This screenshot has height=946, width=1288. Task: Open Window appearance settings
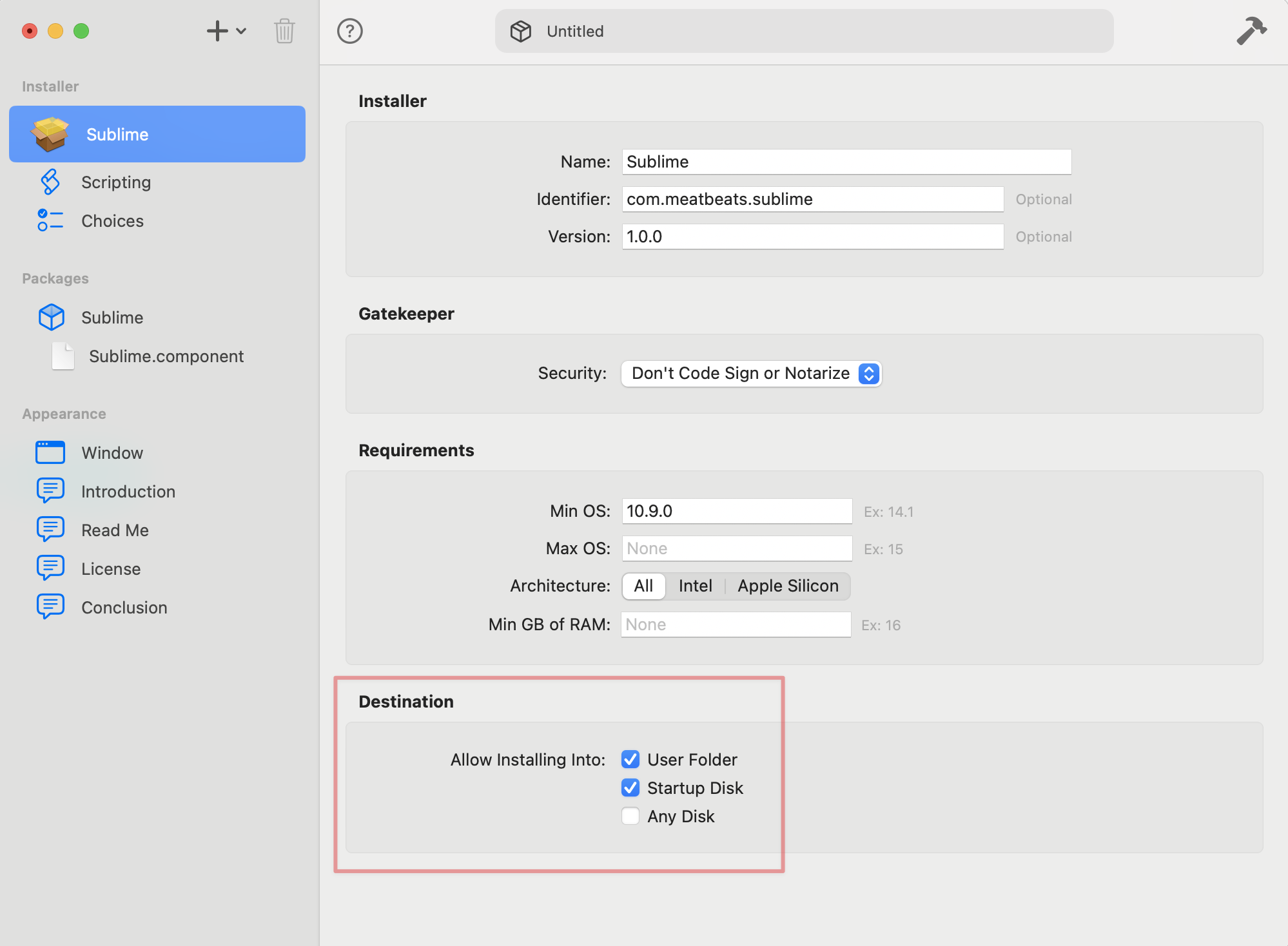112,453
